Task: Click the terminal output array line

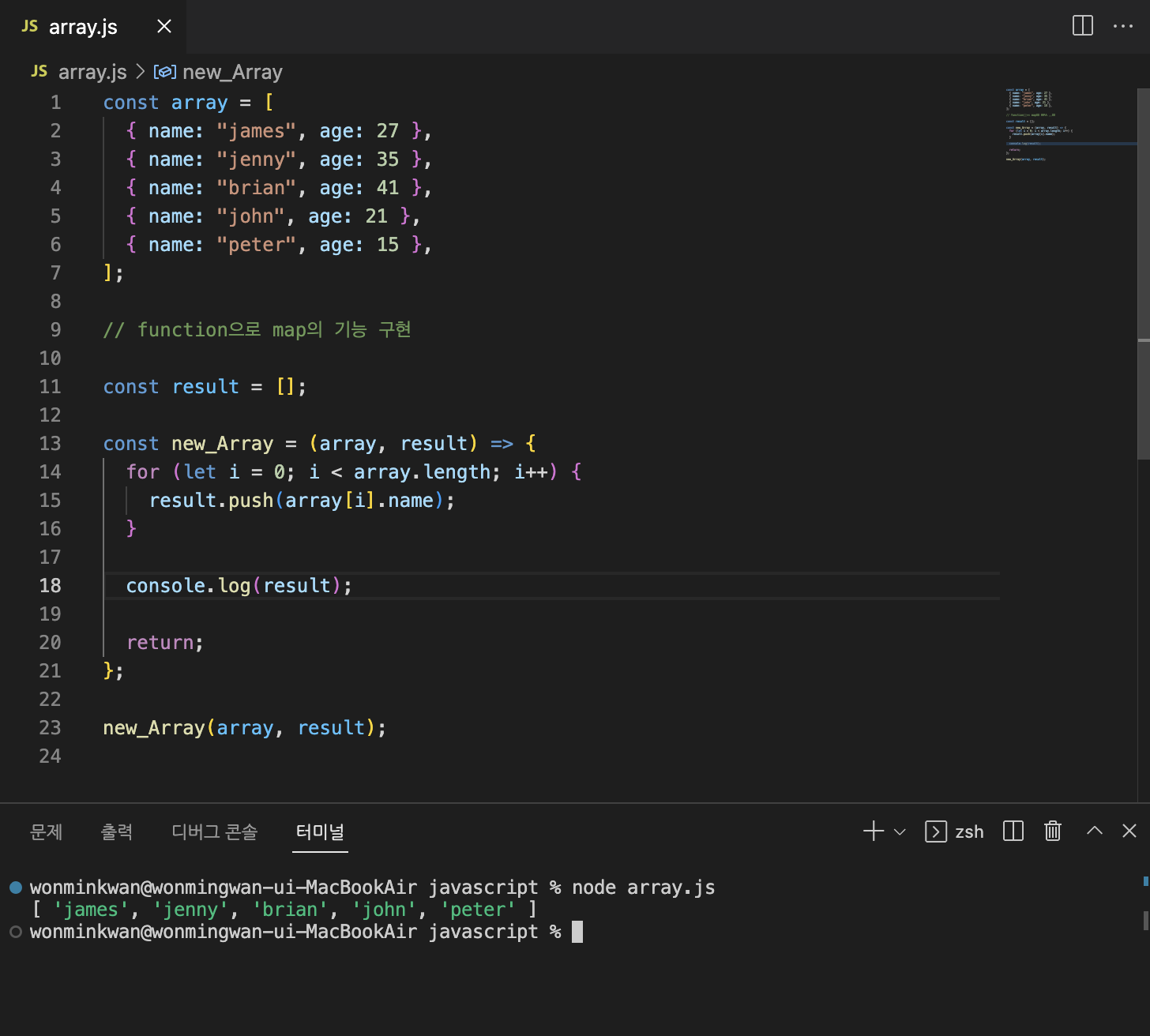Action: pyautogui.click(x=284, y=910)
